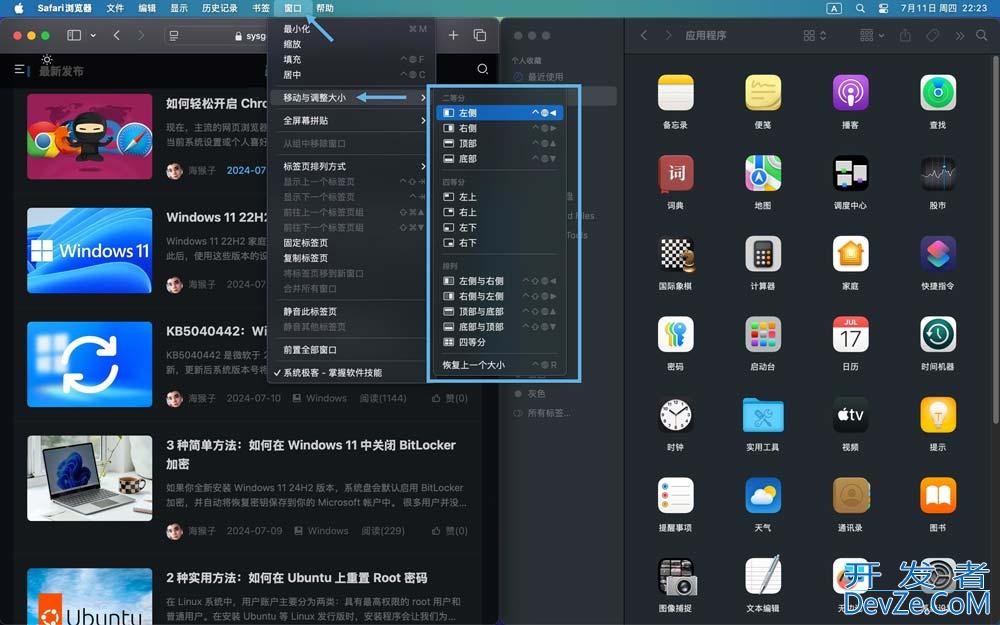Open the Tips (提示) app icon
Viewport: 1000px width, 625px height.
pyautogui.click(x=938, y=415)
